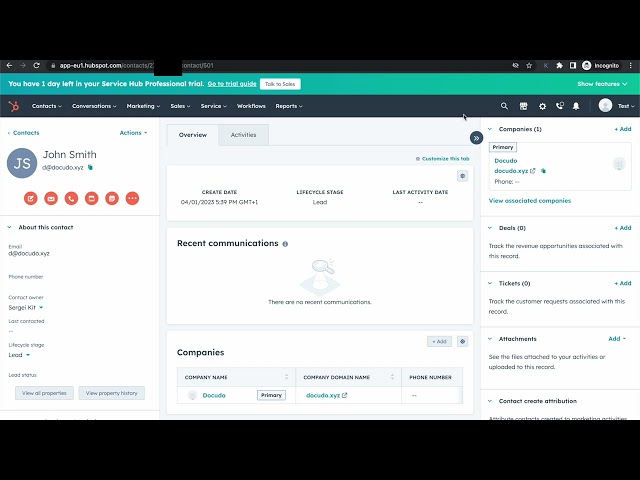
Task: Create a note for John Smith
Action: coord(31,198)
